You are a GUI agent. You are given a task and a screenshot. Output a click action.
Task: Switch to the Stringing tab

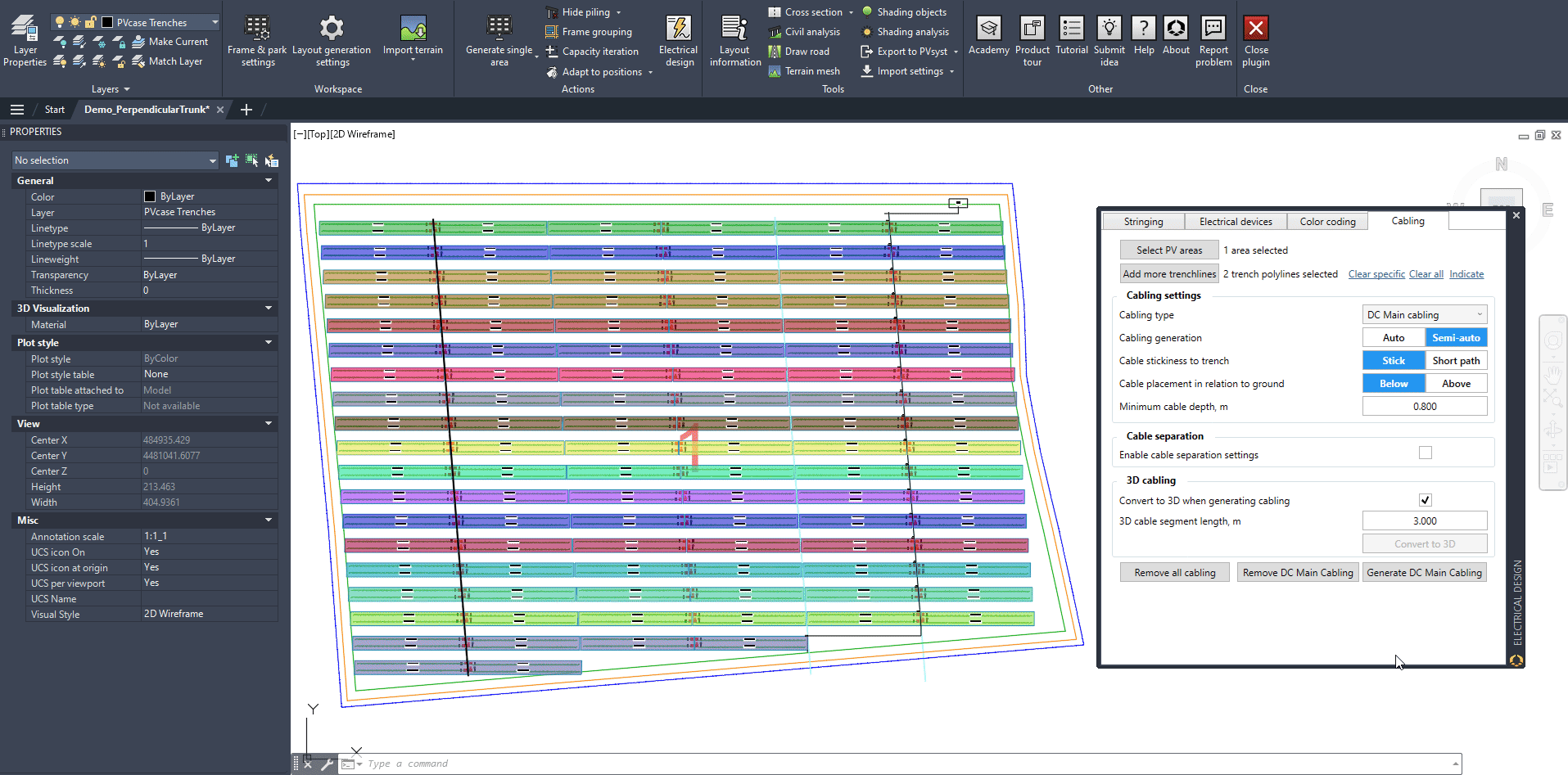[1143, 222]
